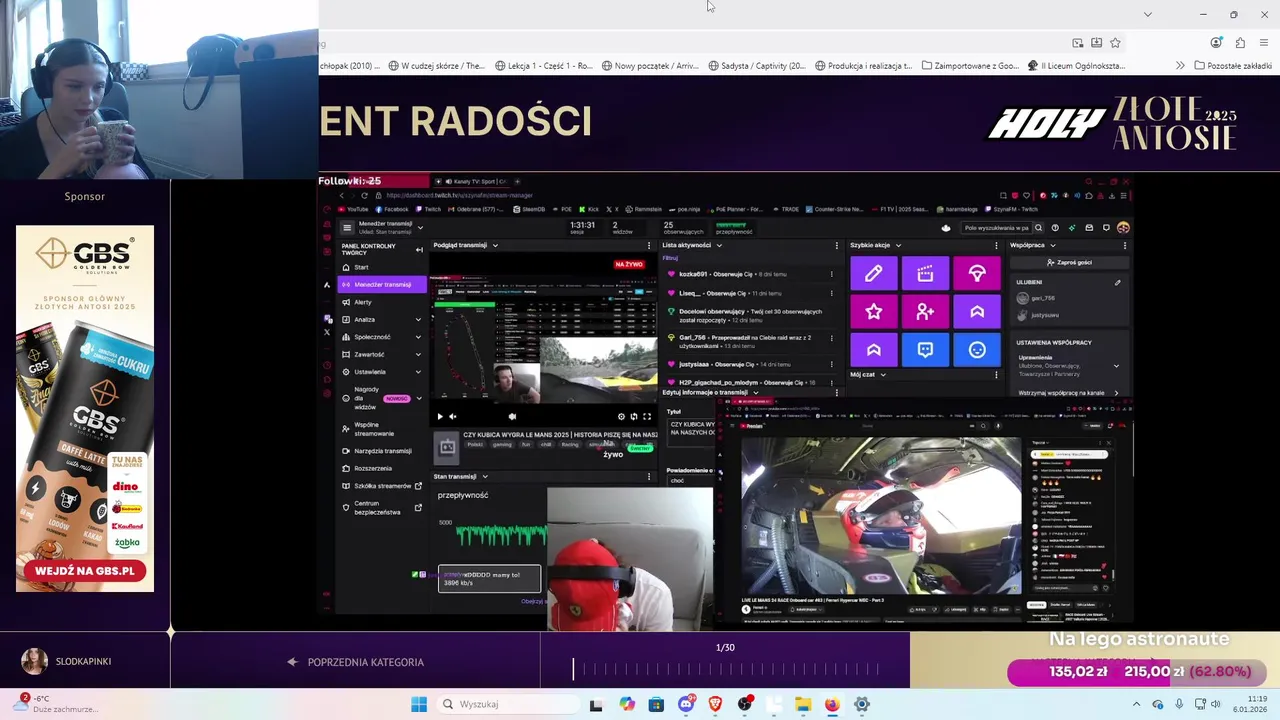Click the SLODKAPINKI avatar
Viewport: 1280px width, 720px height.
(x=34, y=661)
